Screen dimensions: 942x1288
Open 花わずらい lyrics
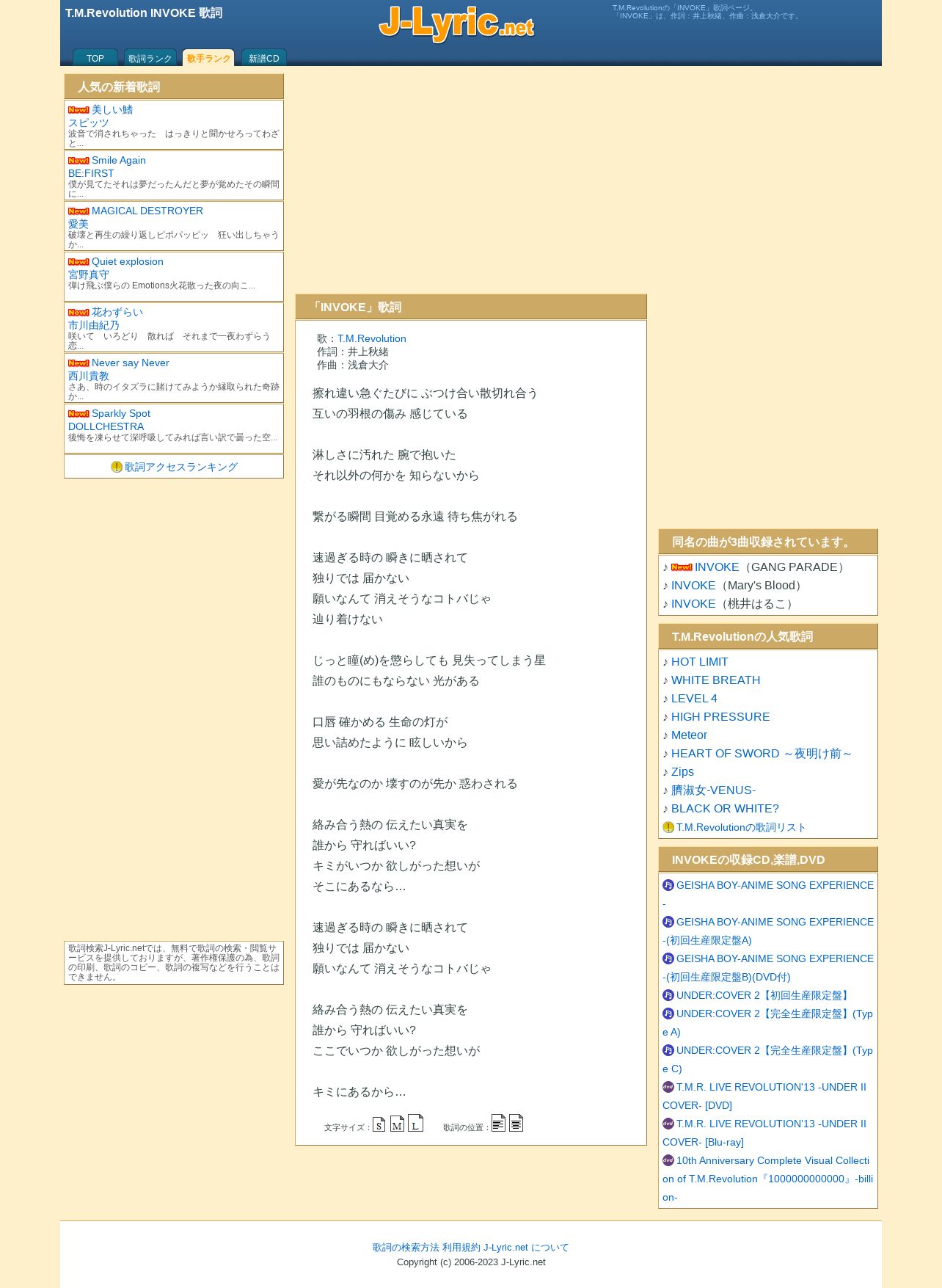(117, 312)
